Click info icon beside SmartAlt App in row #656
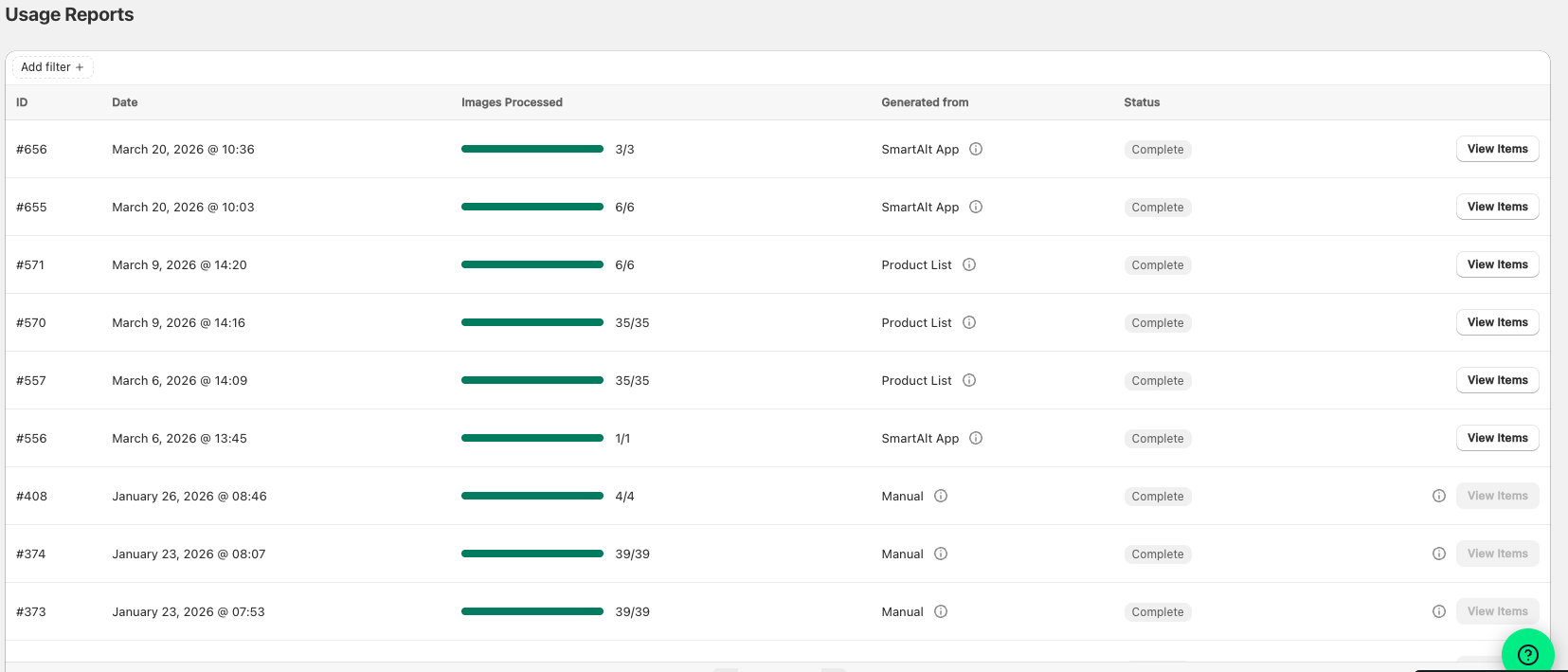This screenshot has height=672, width=1568. [x=976, y=149]
